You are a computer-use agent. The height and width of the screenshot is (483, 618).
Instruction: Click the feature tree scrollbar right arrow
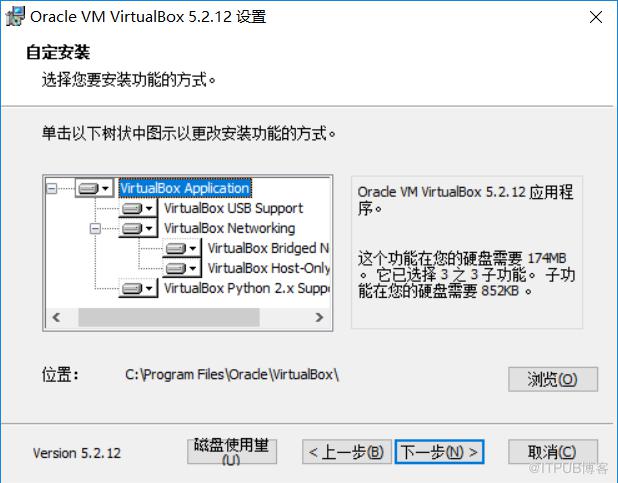(x=320, y=317)
